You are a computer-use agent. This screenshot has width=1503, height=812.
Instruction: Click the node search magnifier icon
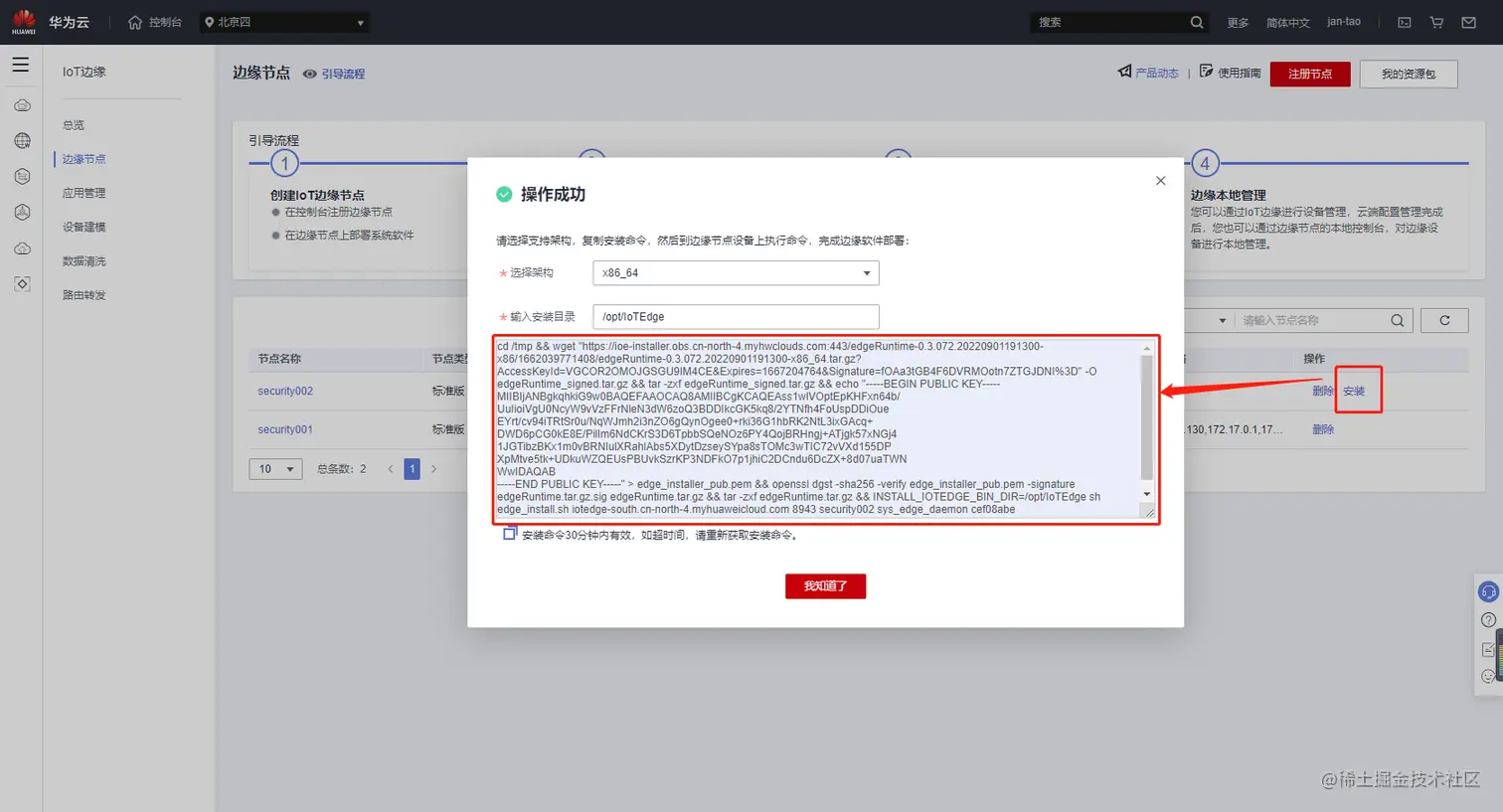click(x=1397, y=320)
